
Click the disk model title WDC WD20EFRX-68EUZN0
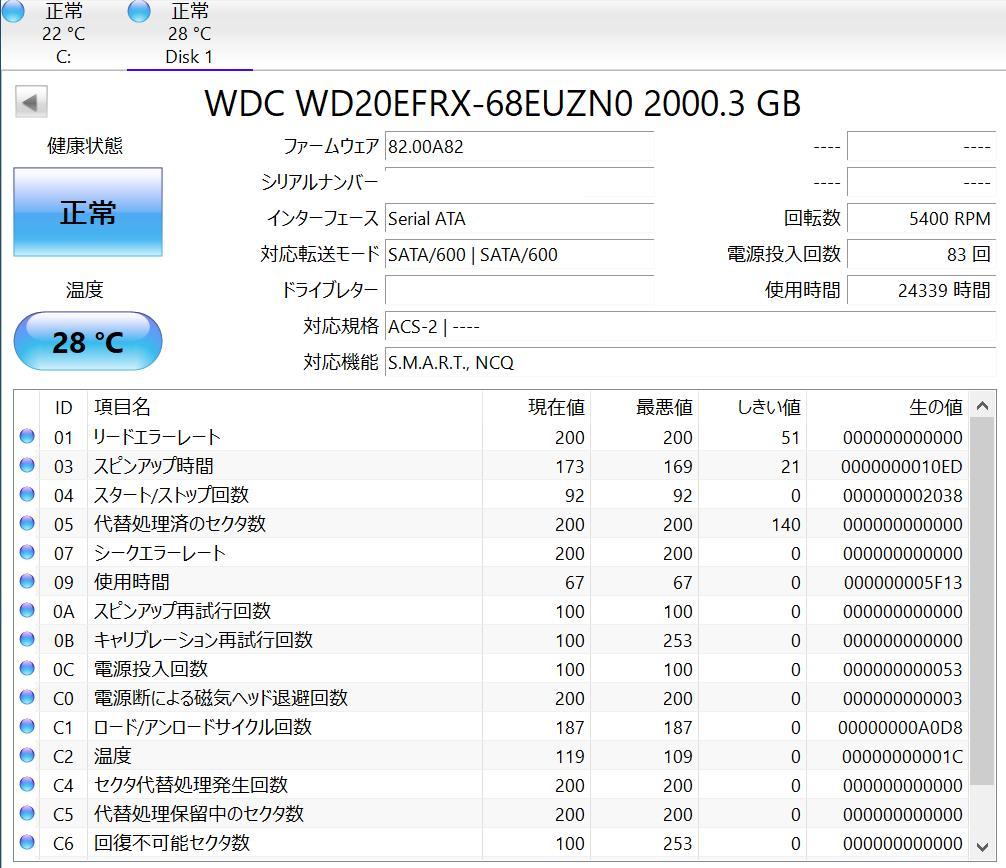click(419, 103)
